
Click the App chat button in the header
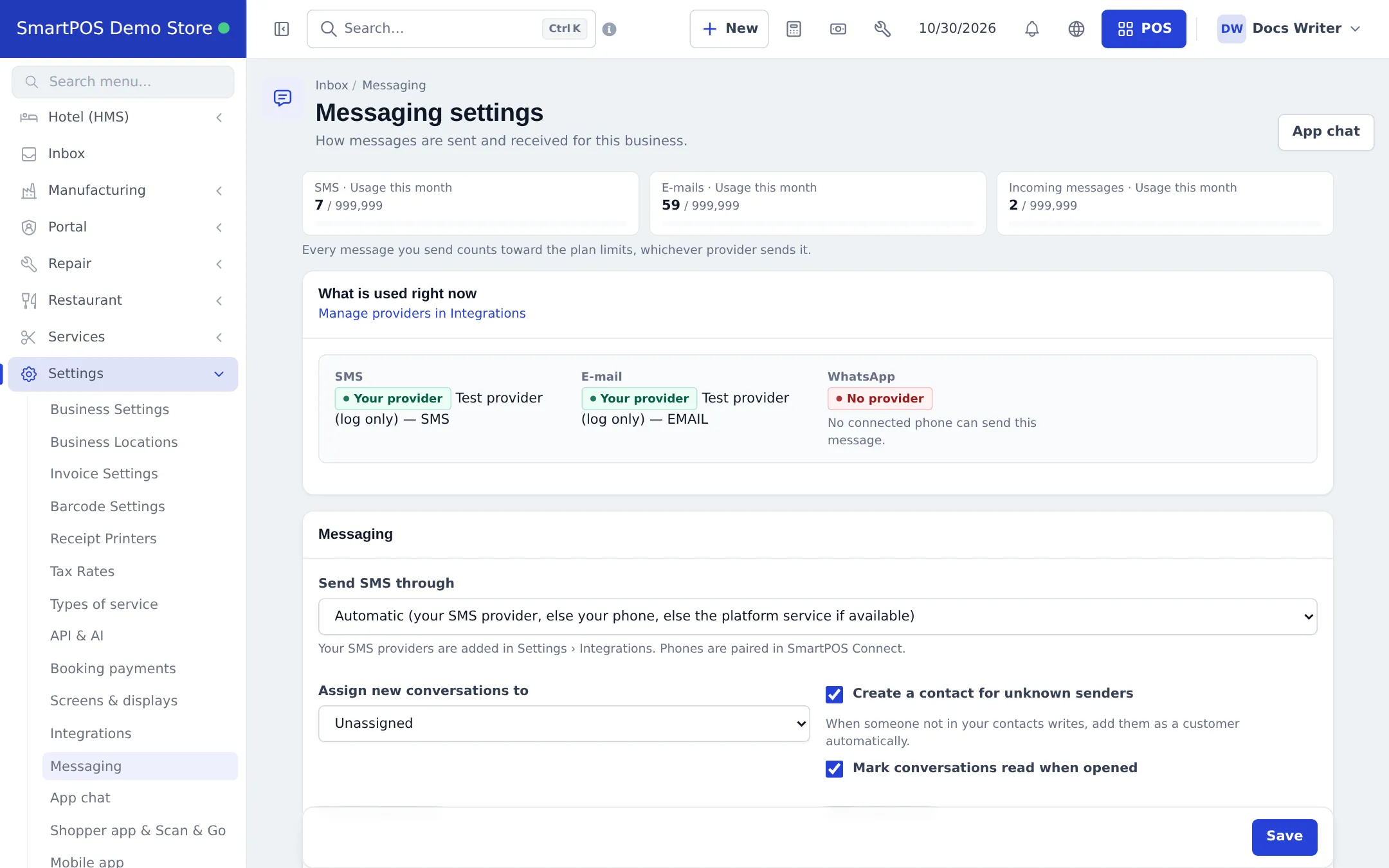[x=1326, y=132]
